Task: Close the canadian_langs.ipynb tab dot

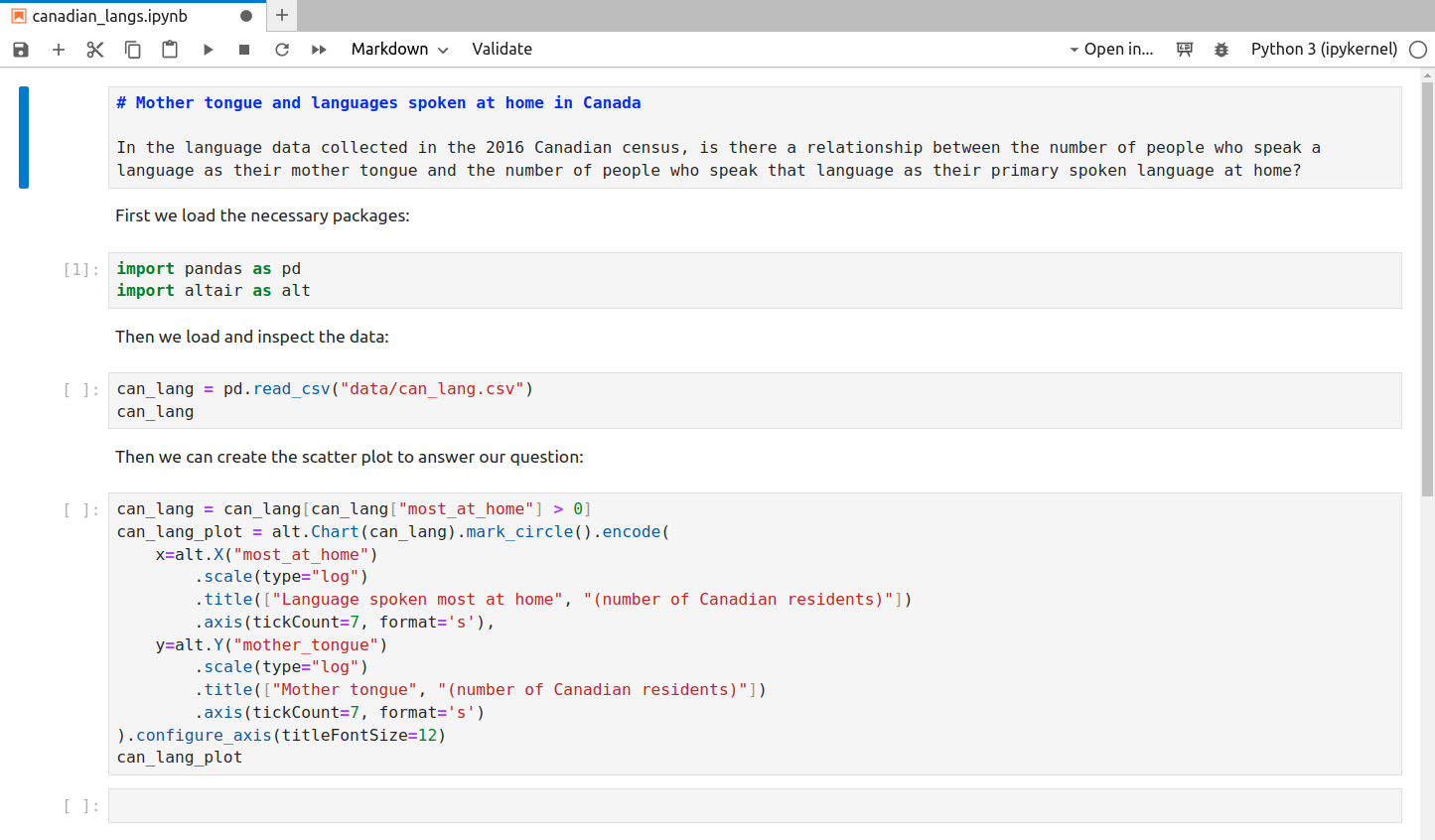Action: 246,16
